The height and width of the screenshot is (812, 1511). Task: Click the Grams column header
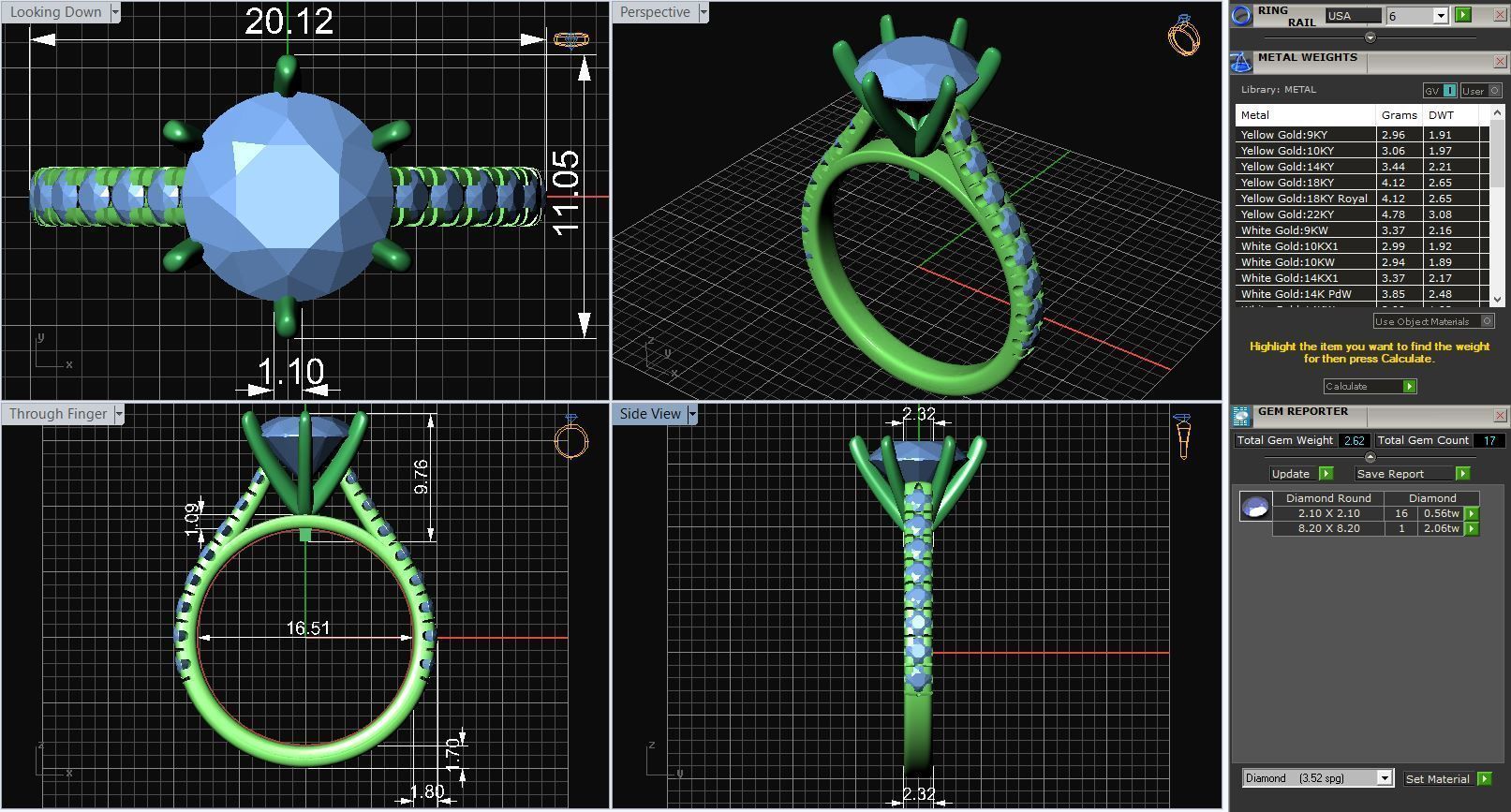1399,115
